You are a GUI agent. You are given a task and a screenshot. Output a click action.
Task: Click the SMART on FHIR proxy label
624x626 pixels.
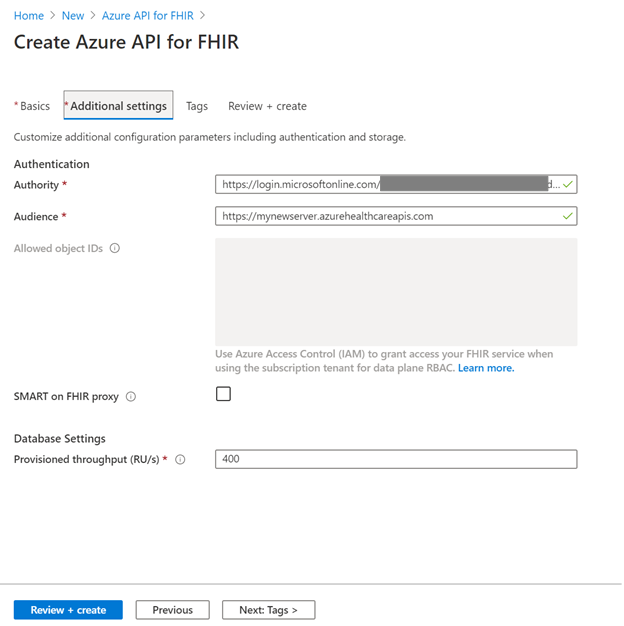[66, 396]
